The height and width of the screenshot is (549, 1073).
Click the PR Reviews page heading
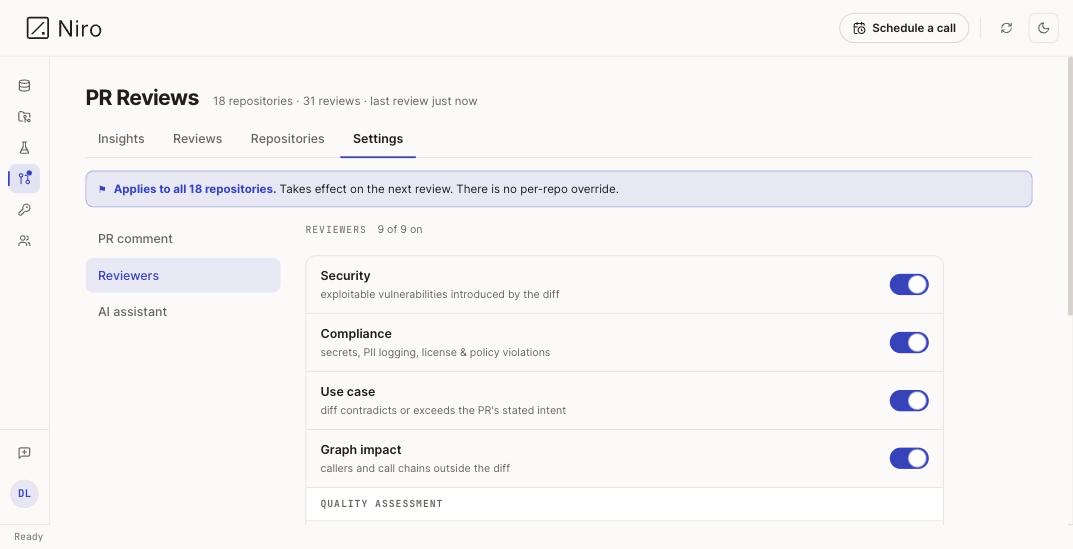click(142, 98)
